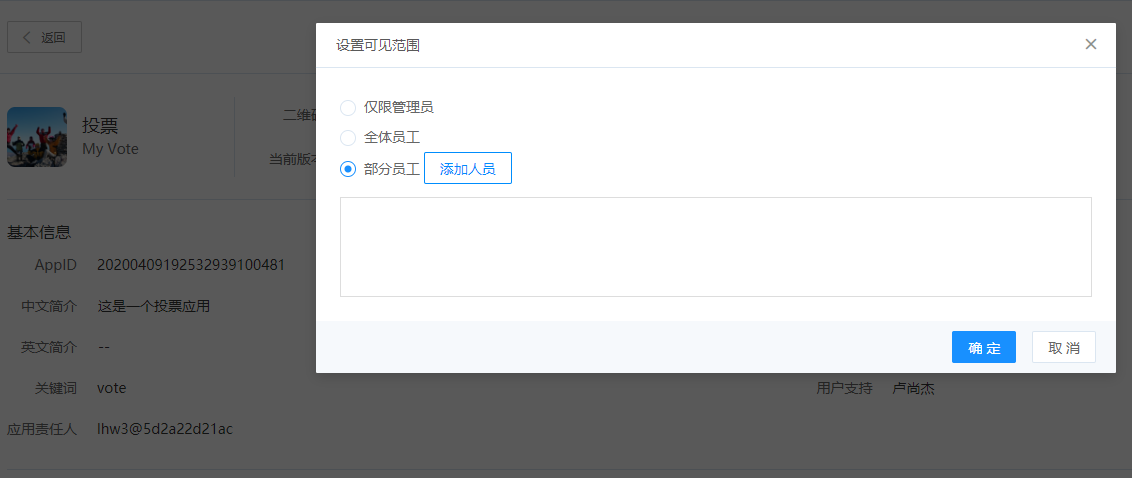Click the 用户支持 name 卢尚杰
1132x478 pixels.
coord(913,388)
